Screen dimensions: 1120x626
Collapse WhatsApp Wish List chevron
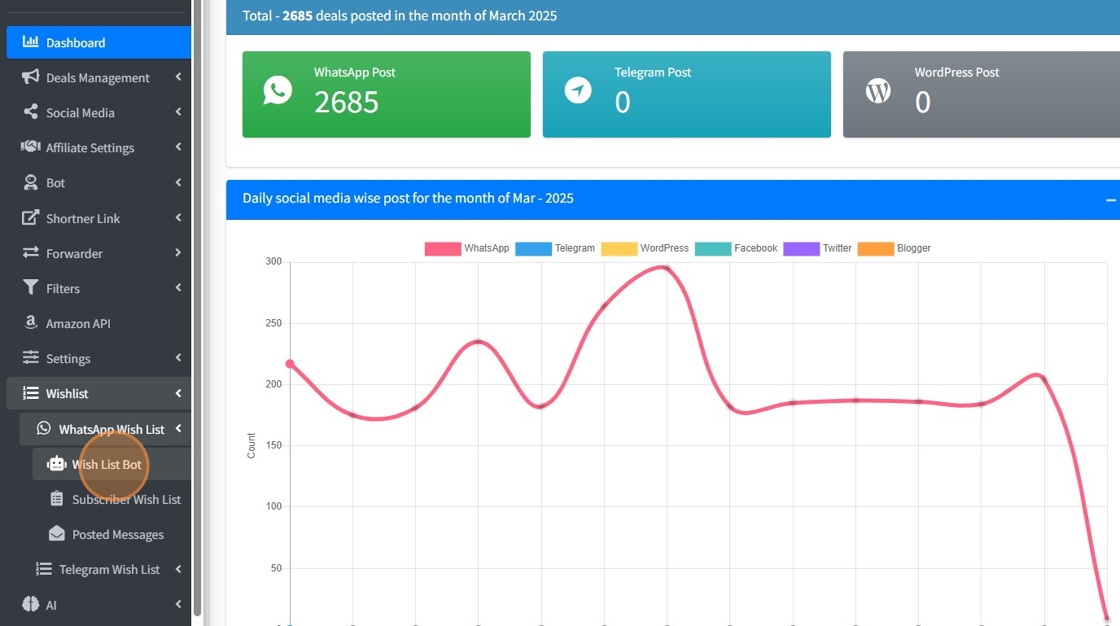click(x=178, y=428)
